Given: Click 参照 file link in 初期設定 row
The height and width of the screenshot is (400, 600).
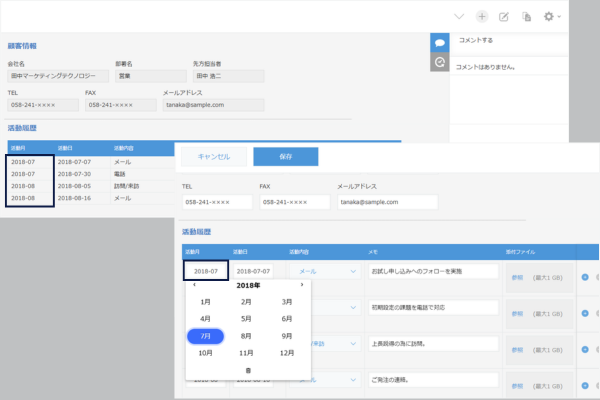Looking at the screenshot, I should (x=517, y=314).
